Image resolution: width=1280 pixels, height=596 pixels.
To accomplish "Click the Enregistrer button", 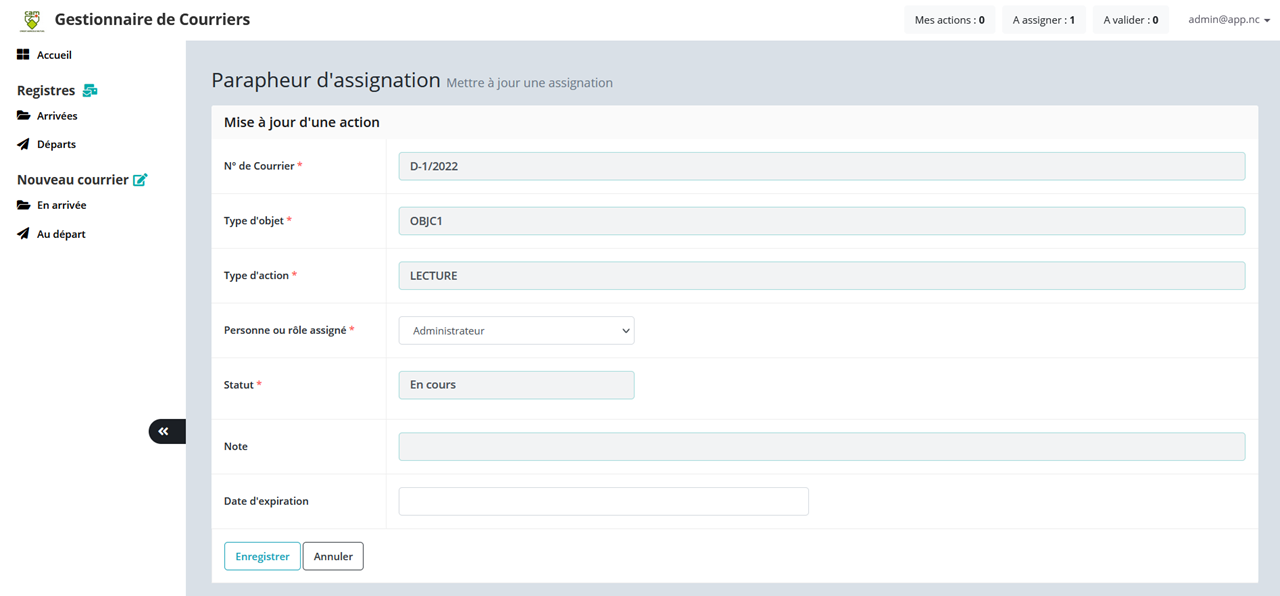I will (262, 556).
